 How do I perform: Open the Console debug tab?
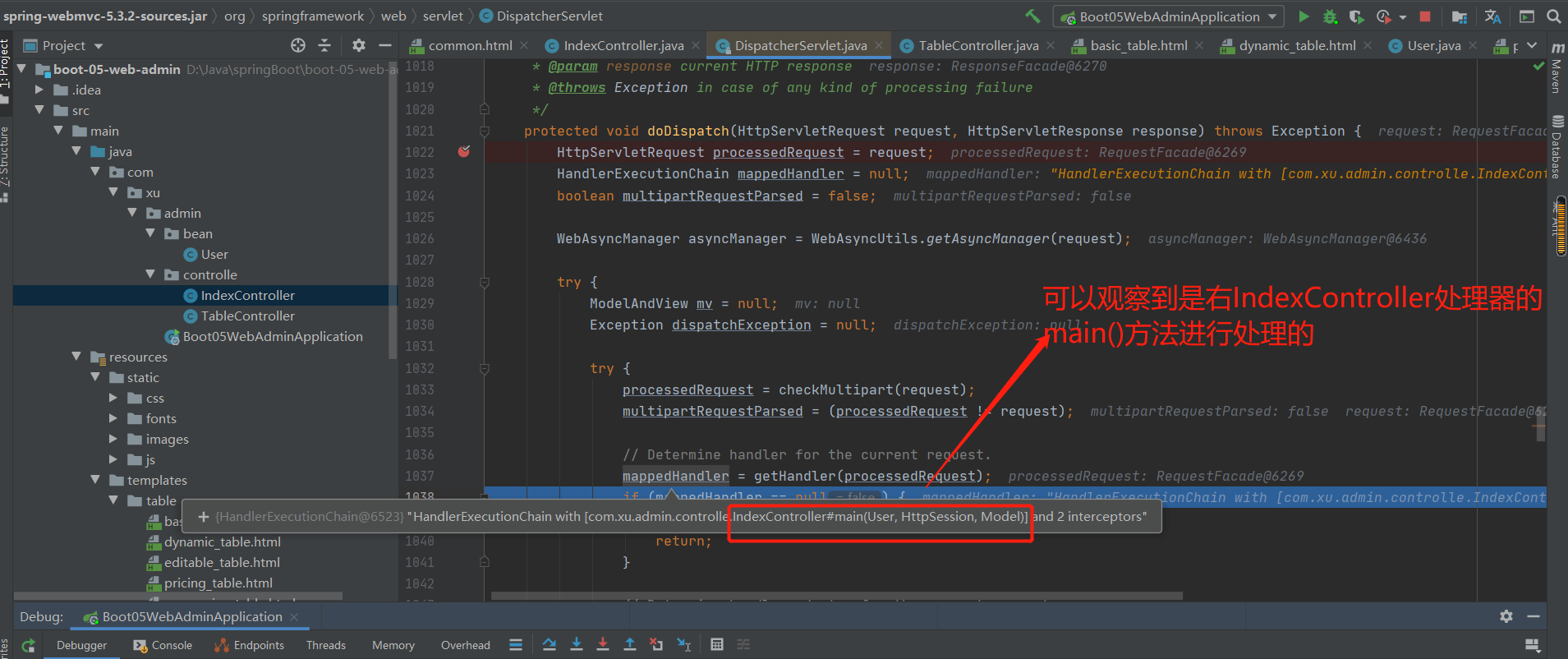pos(163,645)
